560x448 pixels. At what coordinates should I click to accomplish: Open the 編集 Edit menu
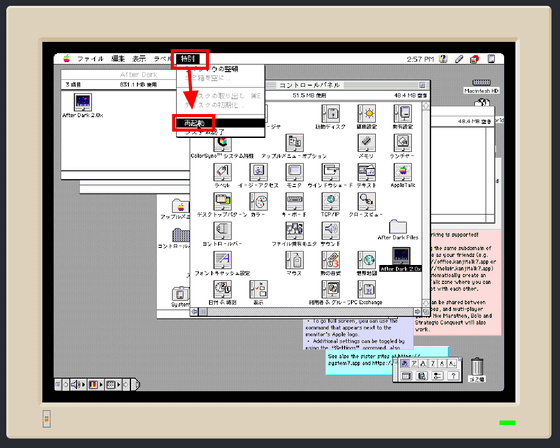pos(118,59)
